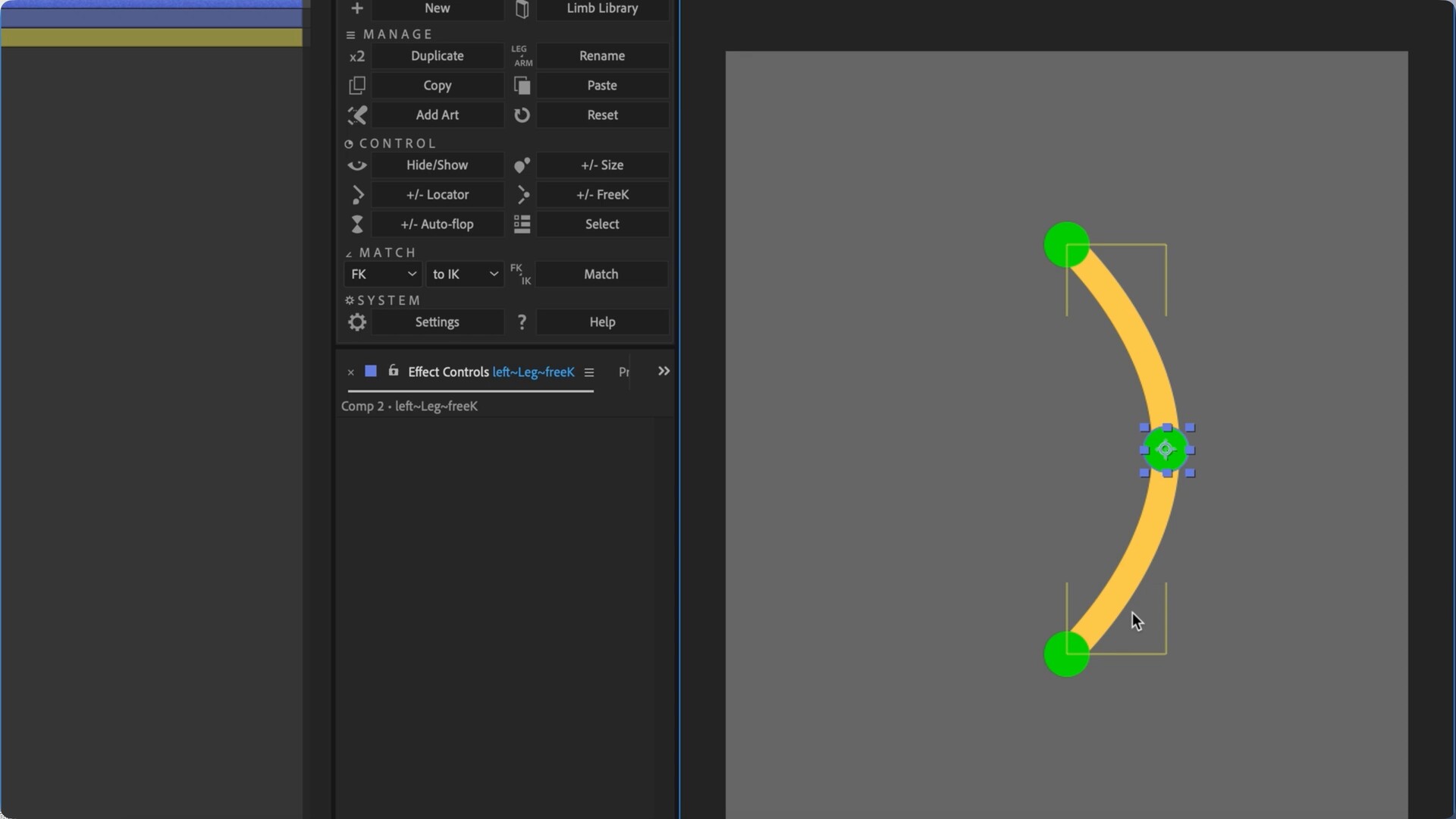The width and height of the screenshot is (1456, 819).
Task: Click the Paste clipboard icon
Action: (522, 86)
